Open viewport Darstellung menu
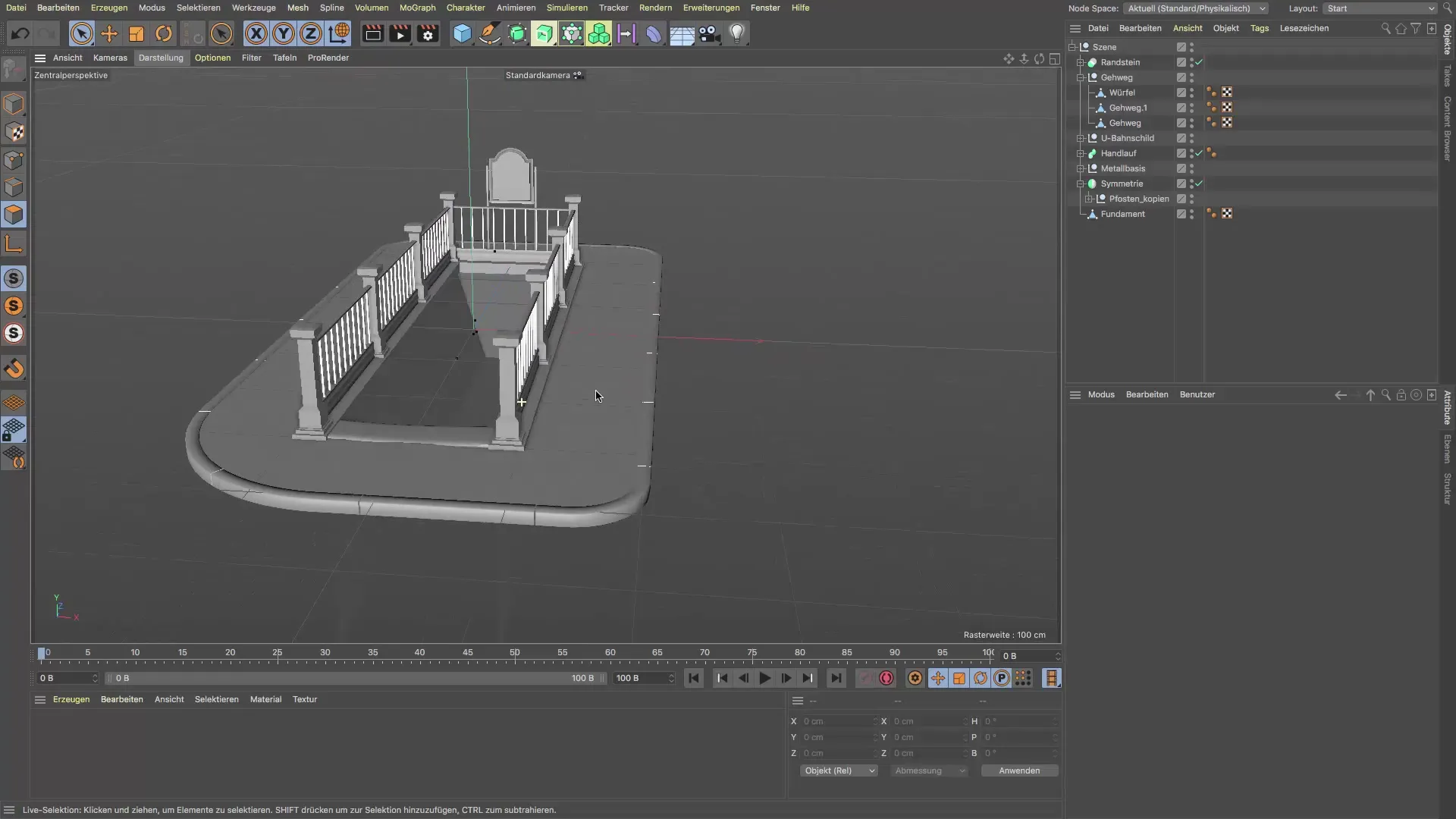The height and width of the screenshot is (819, 1456). coord(161,58)
